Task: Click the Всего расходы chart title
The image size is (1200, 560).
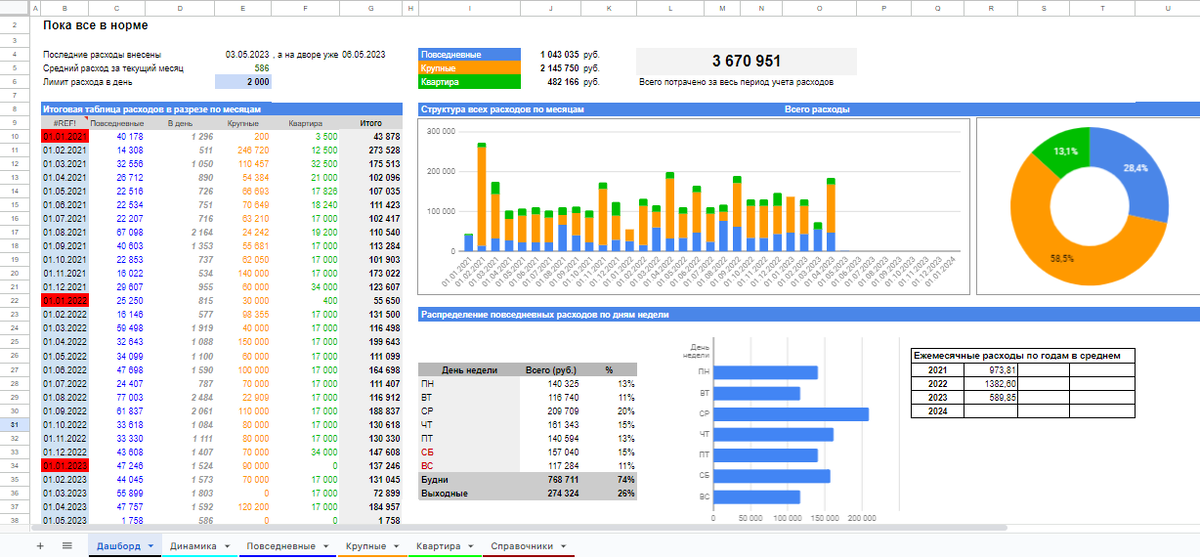Action: click(x=817, y=109)
